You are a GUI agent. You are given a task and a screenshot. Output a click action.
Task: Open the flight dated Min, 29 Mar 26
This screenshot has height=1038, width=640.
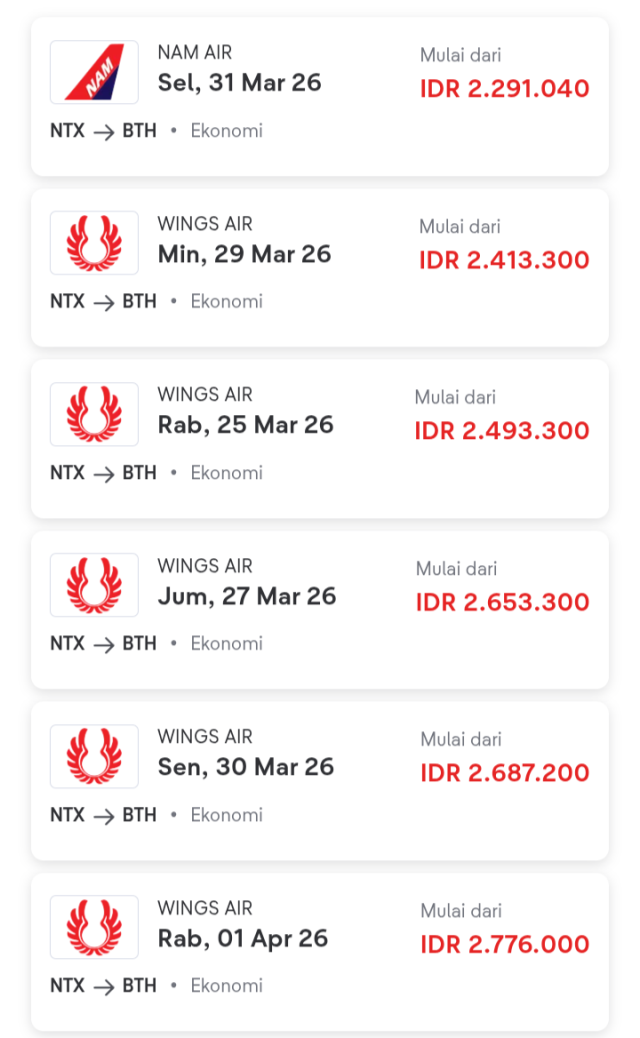tap(244, 254)
